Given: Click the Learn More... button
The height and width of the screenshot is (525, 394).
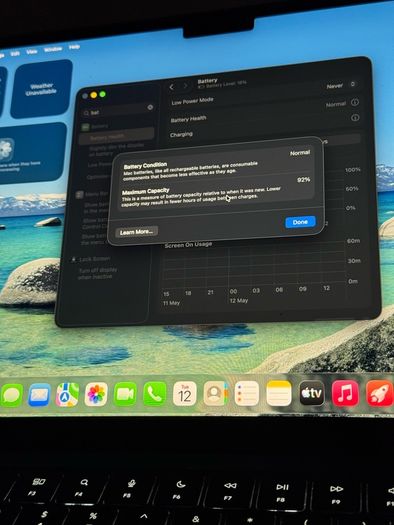Looking at the screenshot, I should click(137, 232).
